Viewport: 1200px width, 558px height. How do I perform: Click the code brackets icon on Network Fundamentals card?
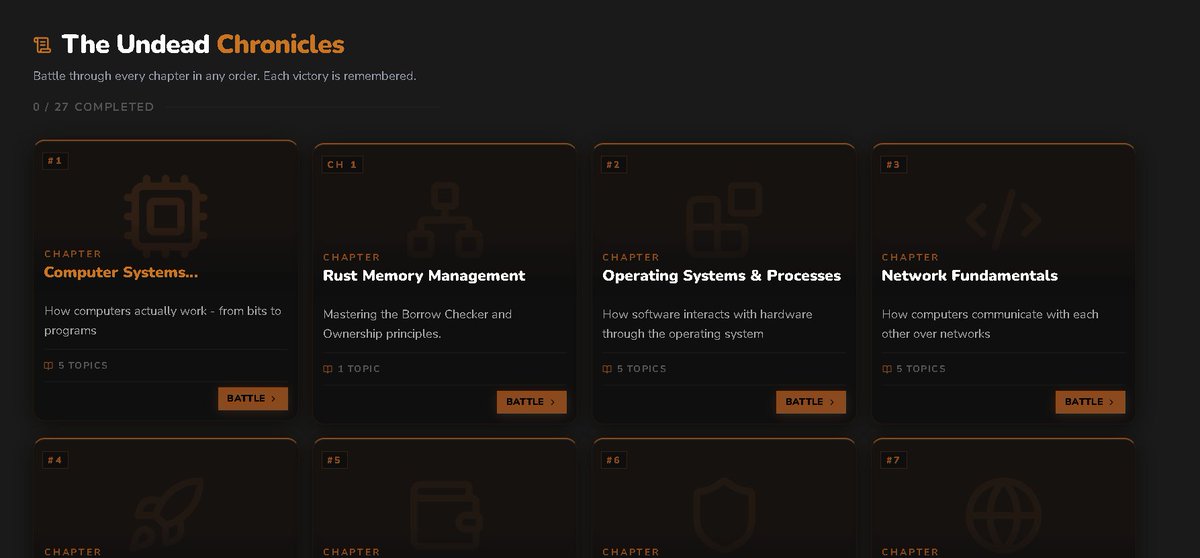pos(1003,220)
